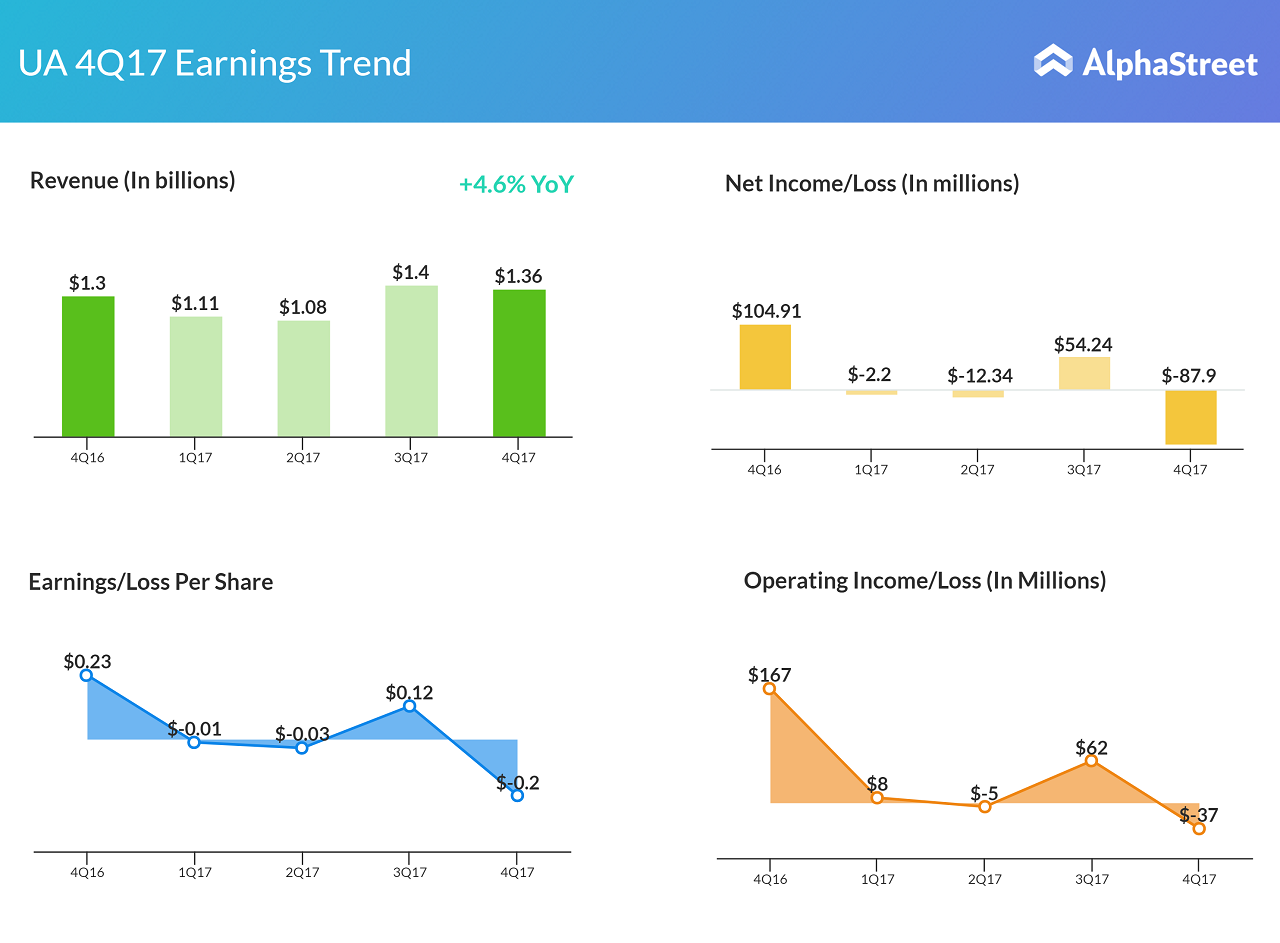
Task: Click the 1Q17 operating income point $8
Action: point(877,798)
